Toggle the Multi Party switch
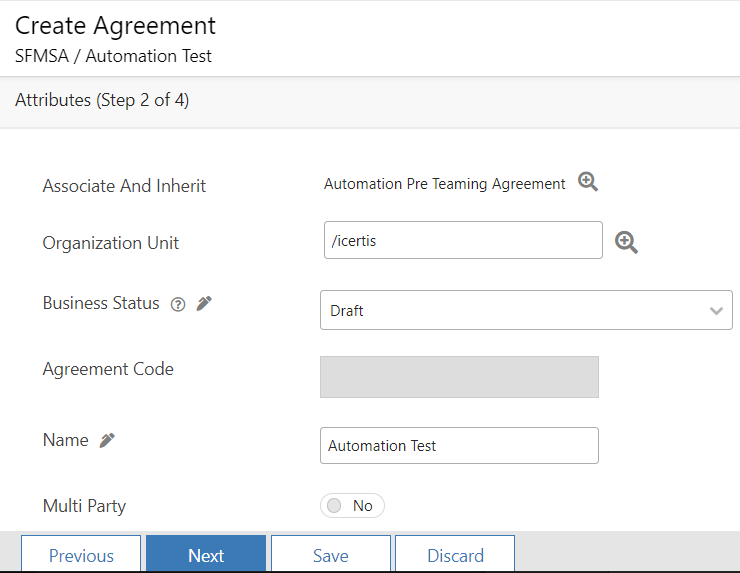The width and height of the screenshot is (740, 573). click(352, 506)
